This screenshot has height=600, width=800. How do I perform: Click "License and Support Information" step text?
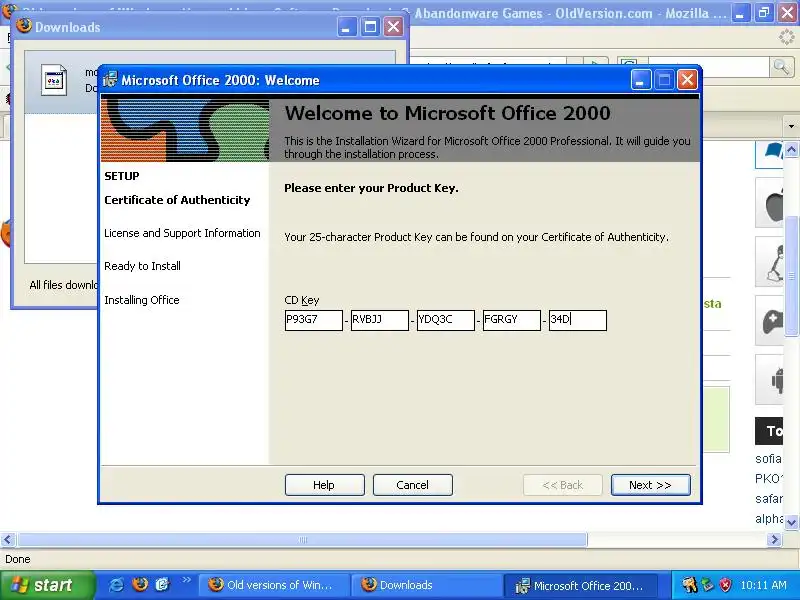(x=182, y=233)
